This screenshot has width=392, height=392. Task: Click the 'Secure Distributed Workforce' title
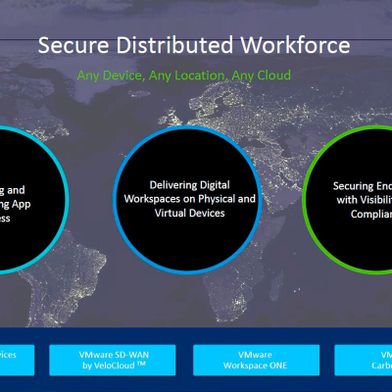point(194,45)
